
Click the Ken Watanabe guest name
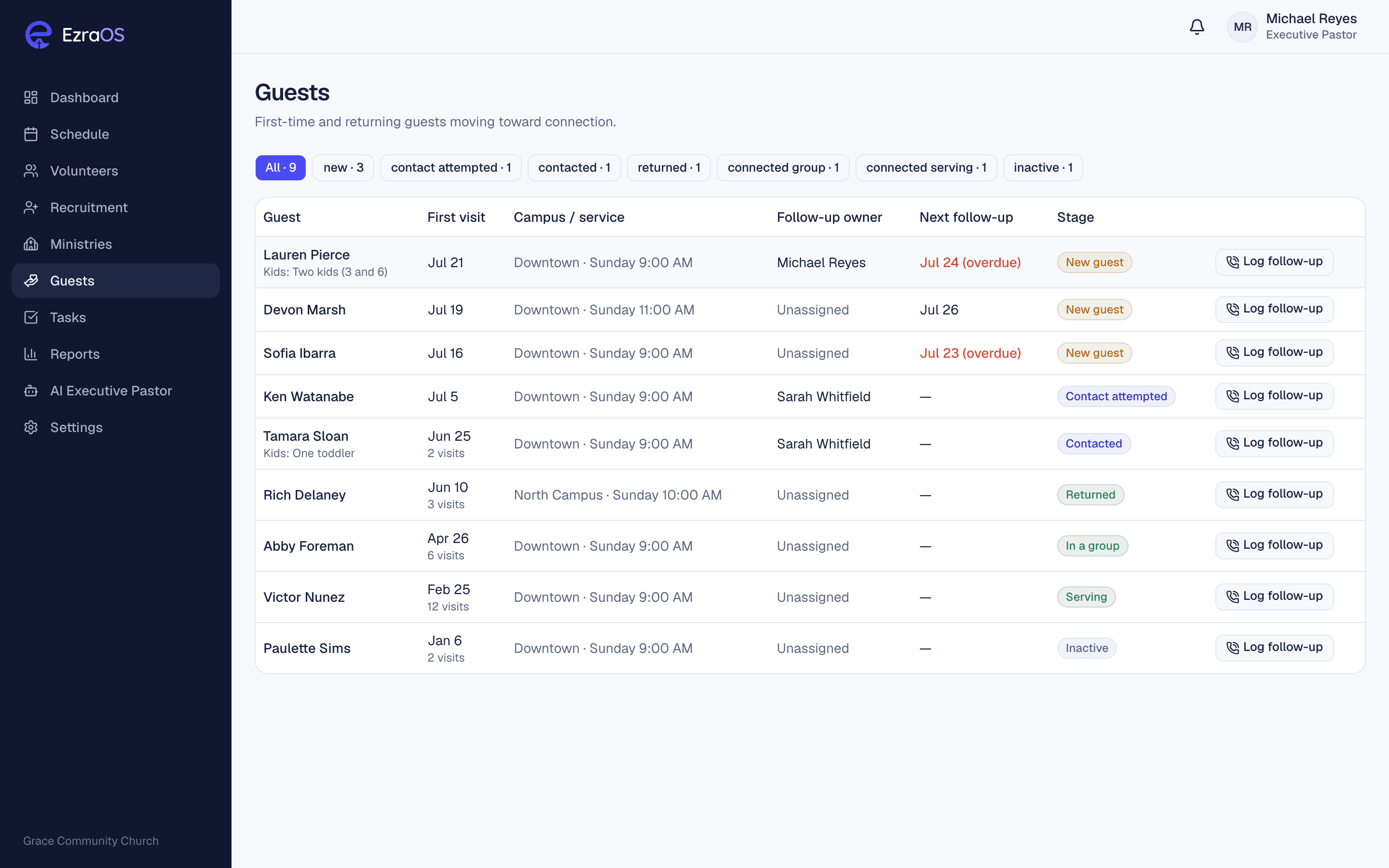click(308, 397)
